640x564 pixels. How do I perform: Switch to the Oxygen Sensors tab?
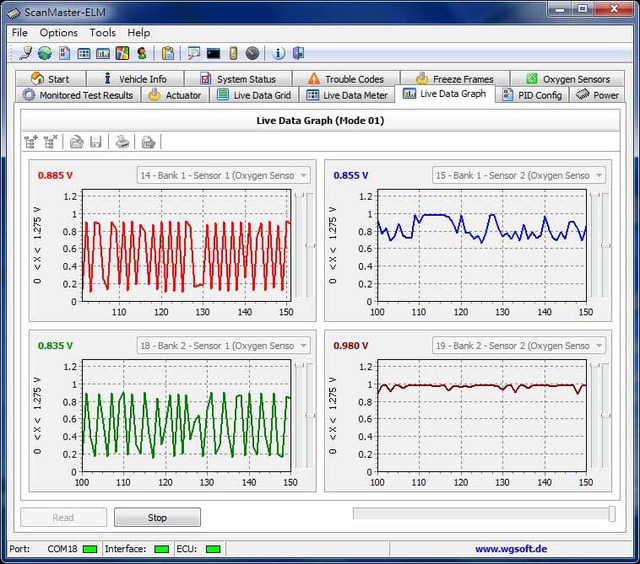pos(568,79)
